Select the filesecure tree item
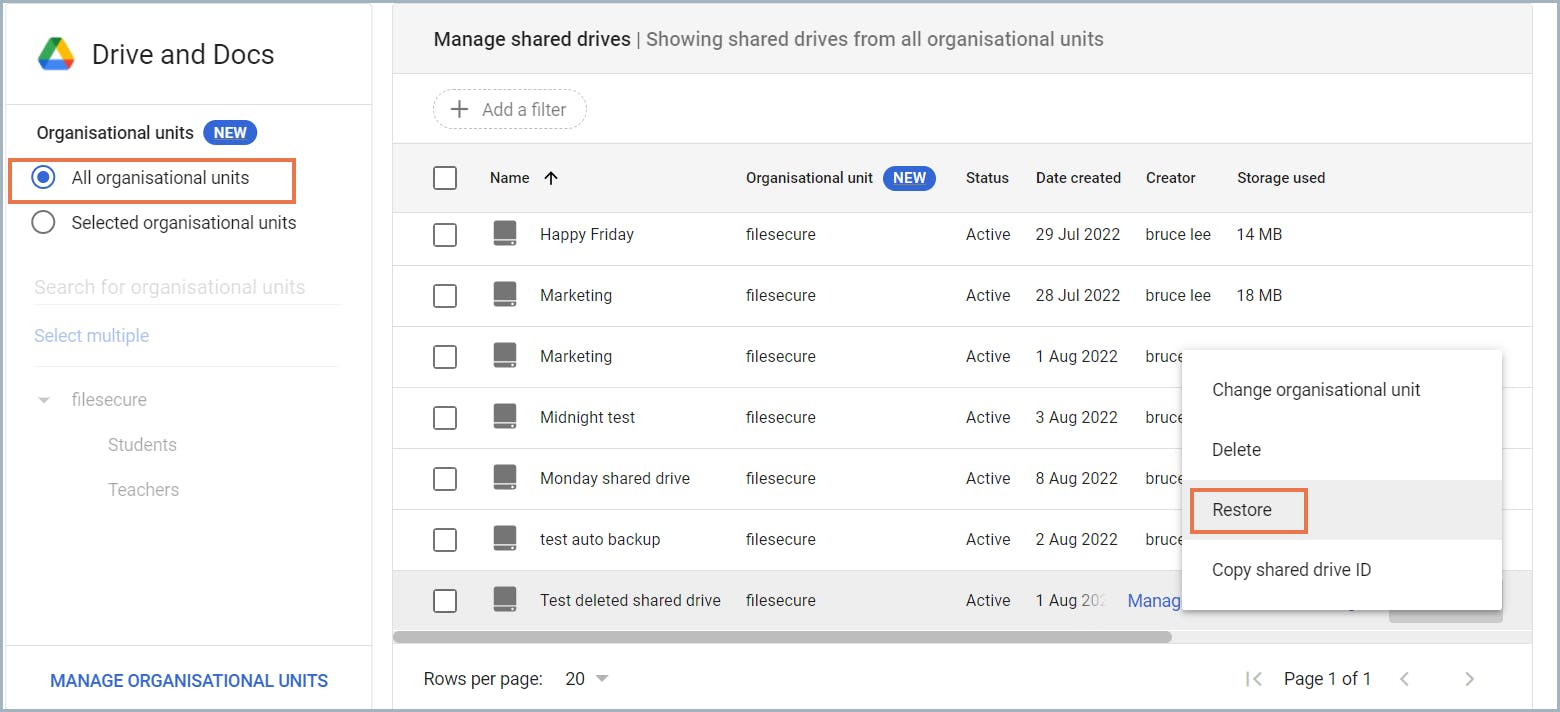 click(x=109, y=400)
